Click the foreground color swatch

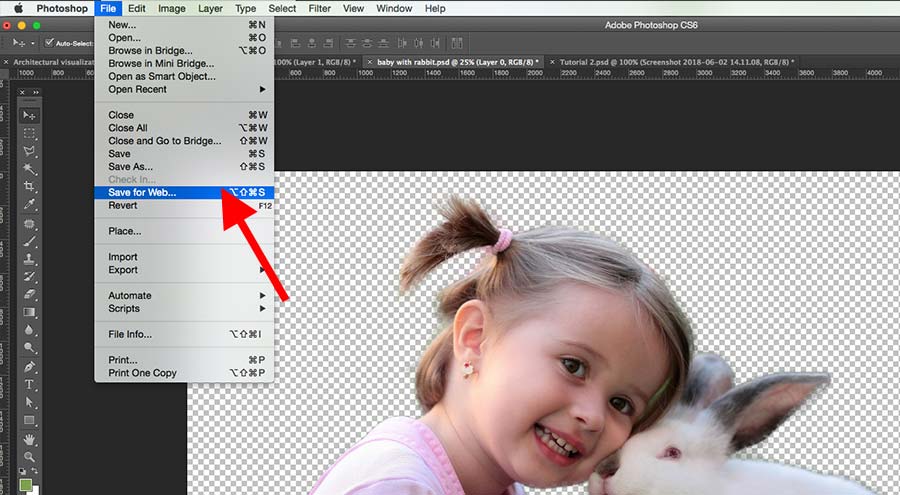click(x=26, y=484)
